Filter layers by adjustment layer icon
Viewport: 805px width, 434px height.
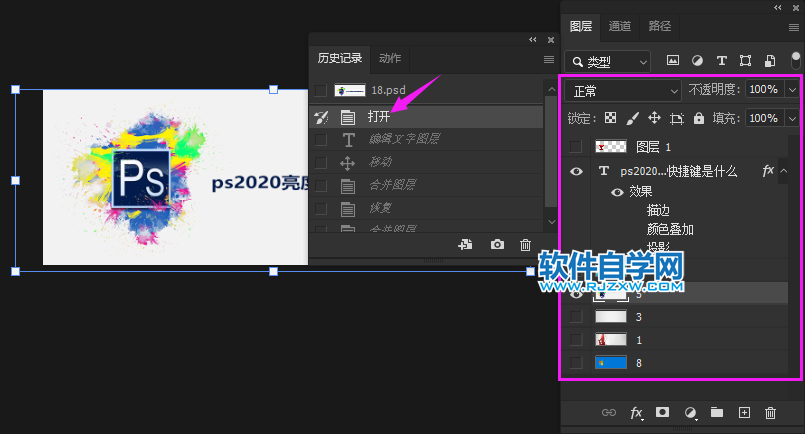tap(697, 61)
